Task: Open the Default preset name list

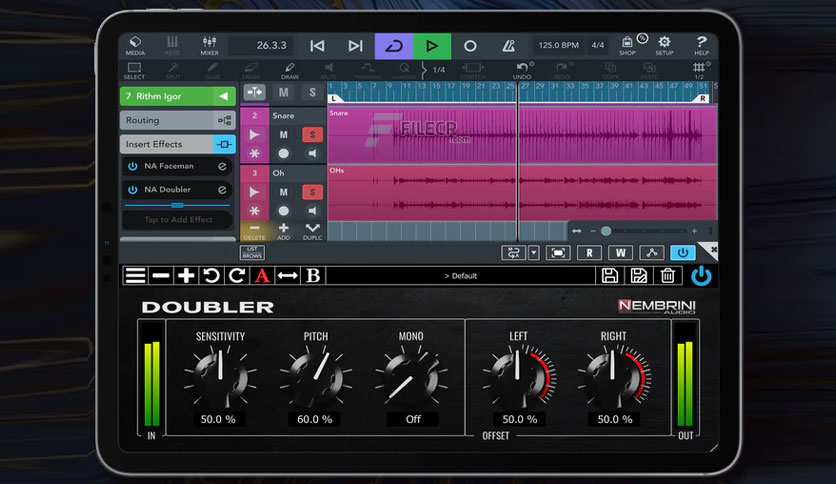Action: coord(461,276)
